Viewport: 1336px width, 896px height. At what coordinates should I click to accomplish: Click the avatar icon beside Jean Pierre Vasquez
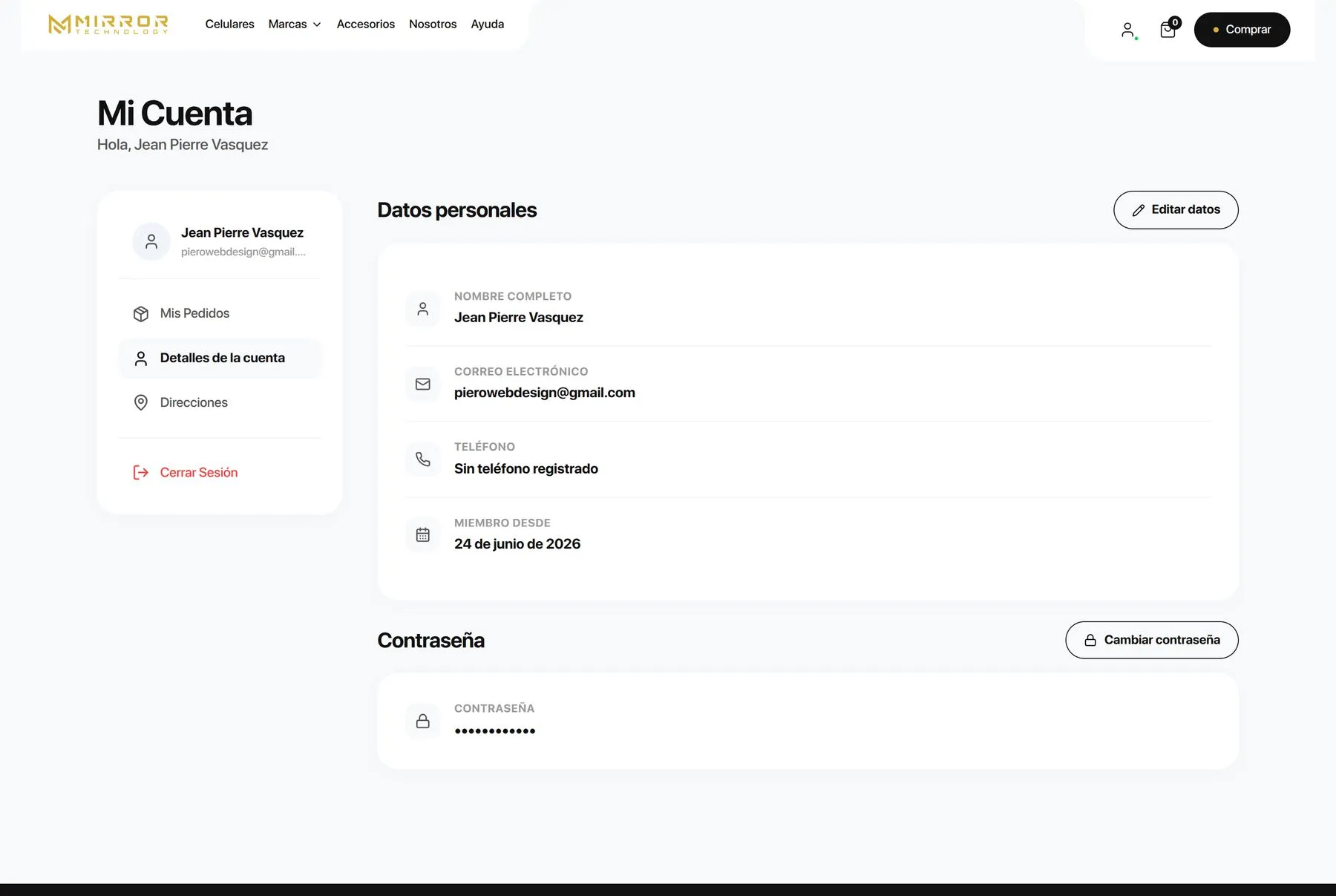pos(151,241)
